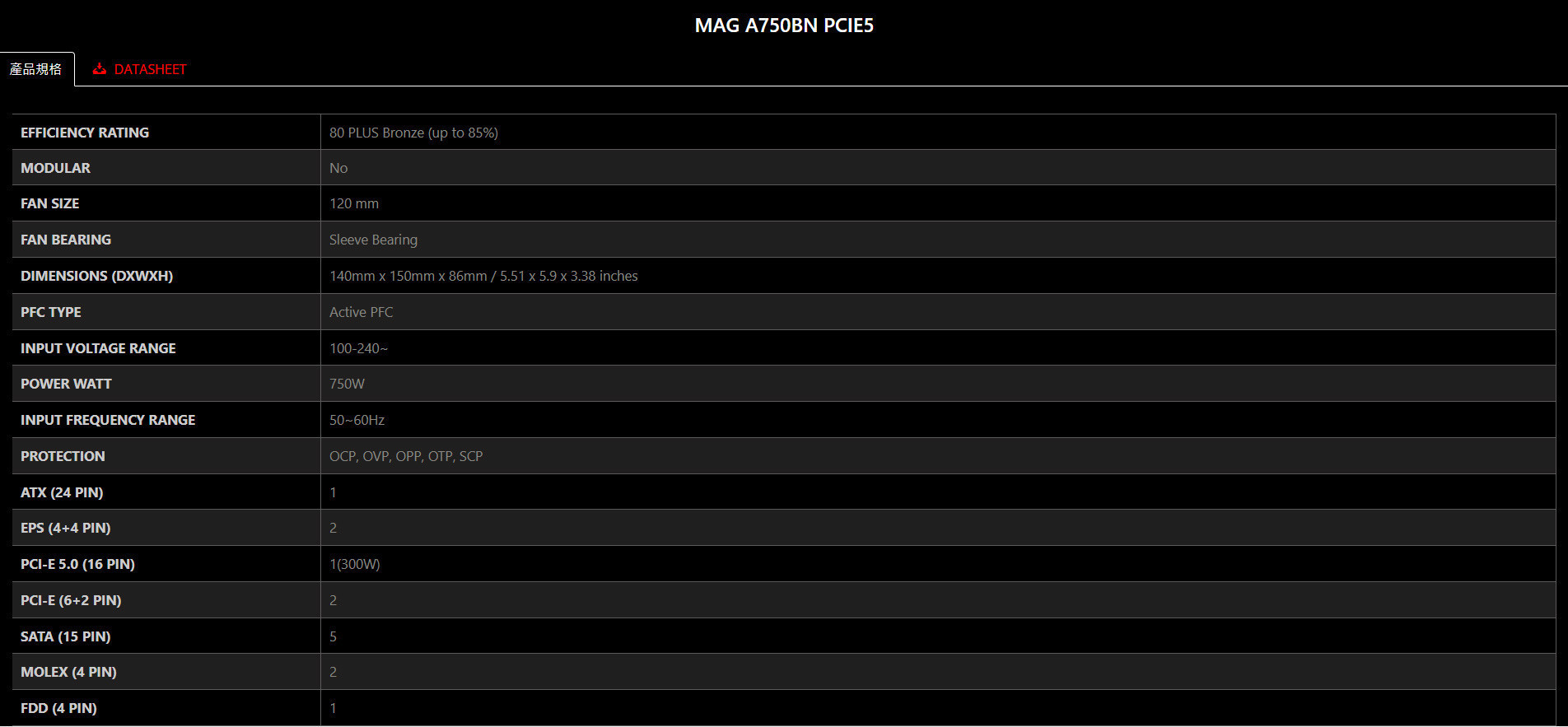Open the DATASHEET tab
Viewport: 1568px width, 727px height.
pos(140,69)
